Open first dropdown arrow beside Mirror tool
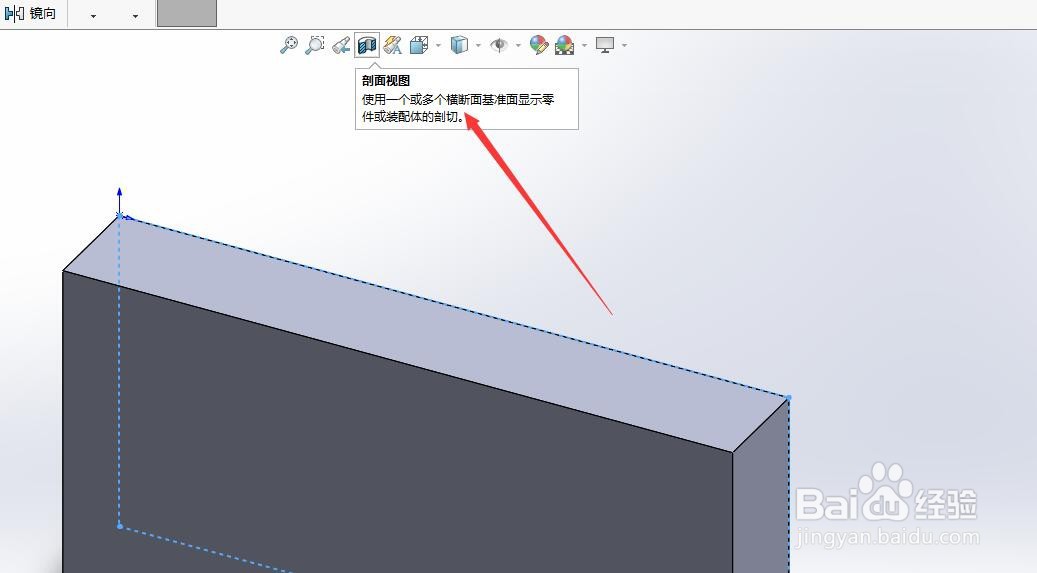Viewport: 1037px width, 573px height. click(x=93, y=16)
